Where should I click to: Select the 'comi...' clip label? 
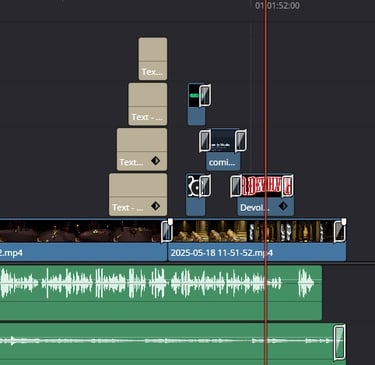(x=222, y=162)
